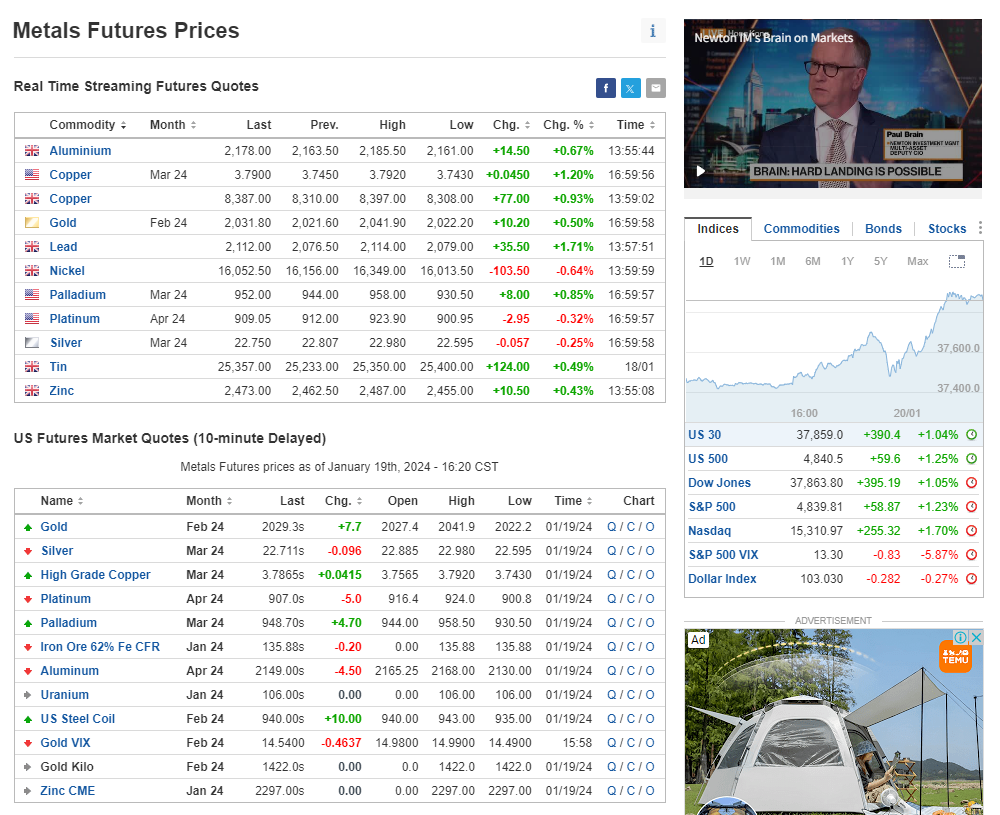Open the Nasdaq index link
Viewport: 1000px width, 815px height.
709,531
